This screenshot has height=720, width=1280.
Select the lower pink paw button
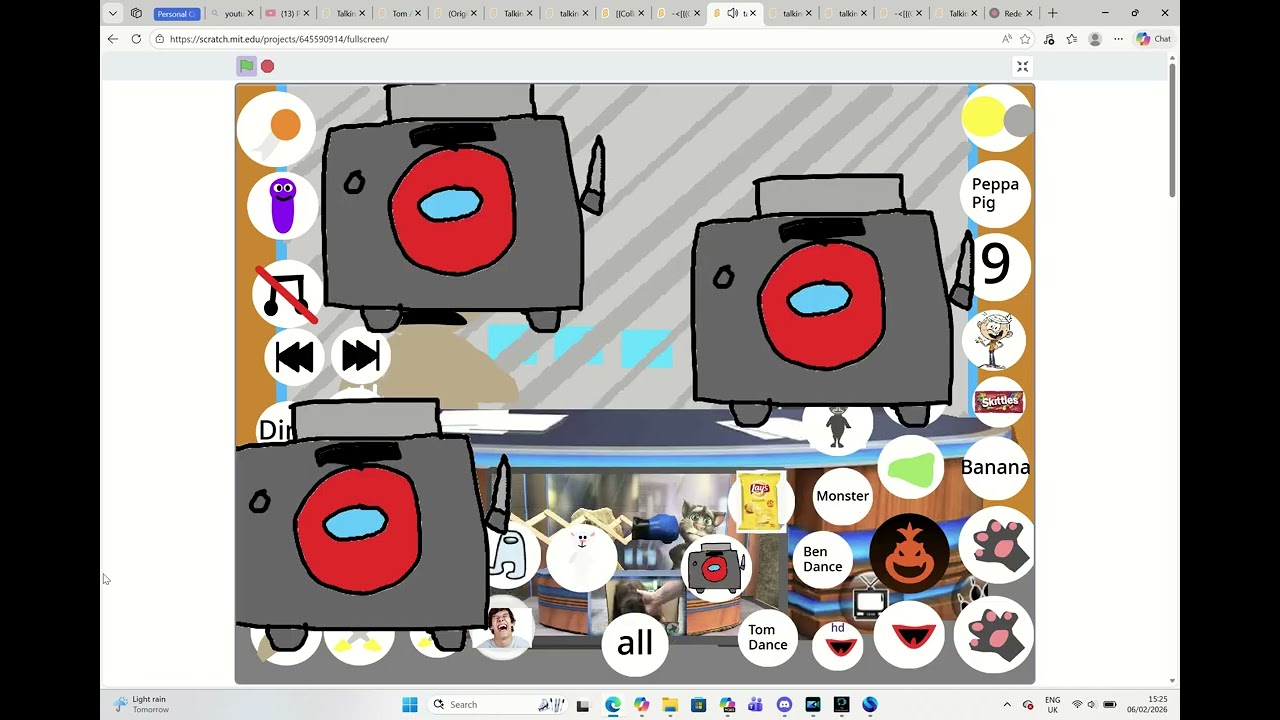[x=994, y=634]
